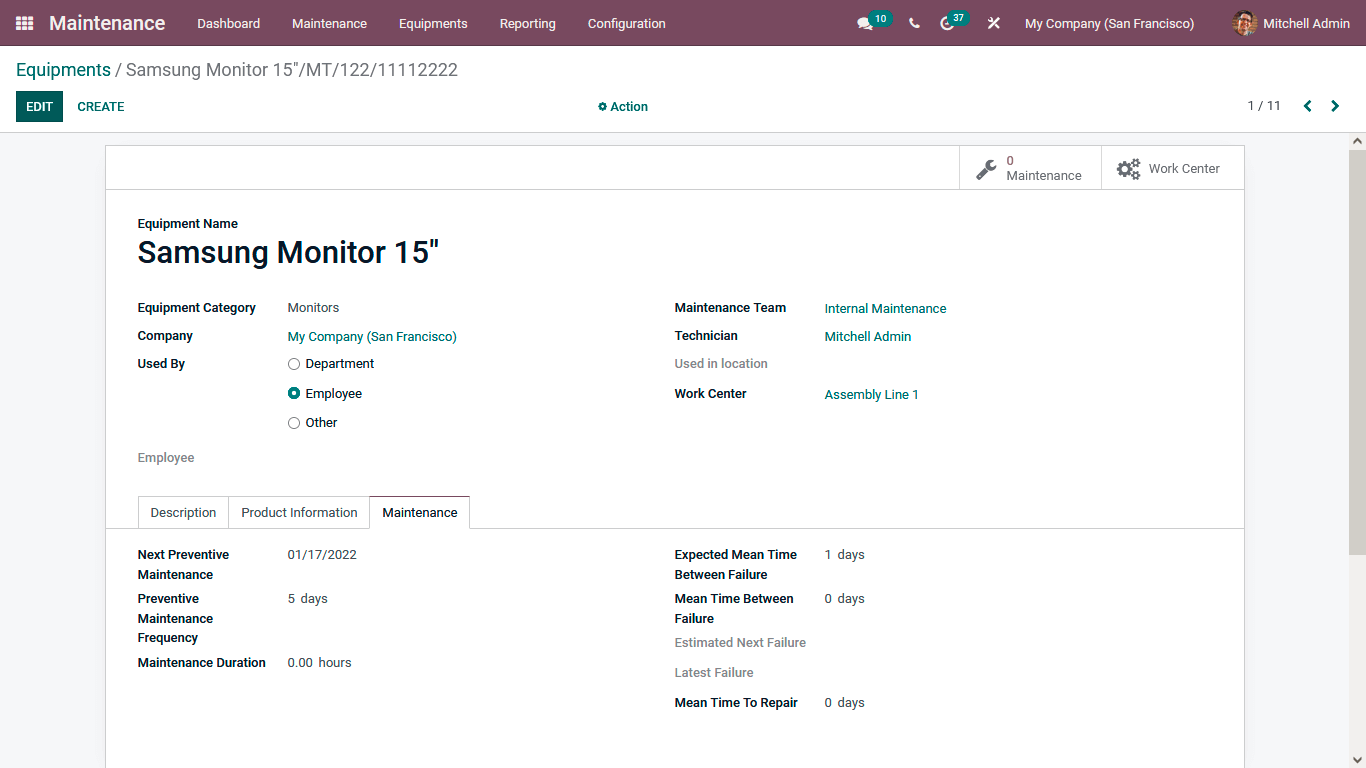Click the next preventive date 01/17/2022
The width and height of the screenshot is (1366, 768).
point(322,555)
